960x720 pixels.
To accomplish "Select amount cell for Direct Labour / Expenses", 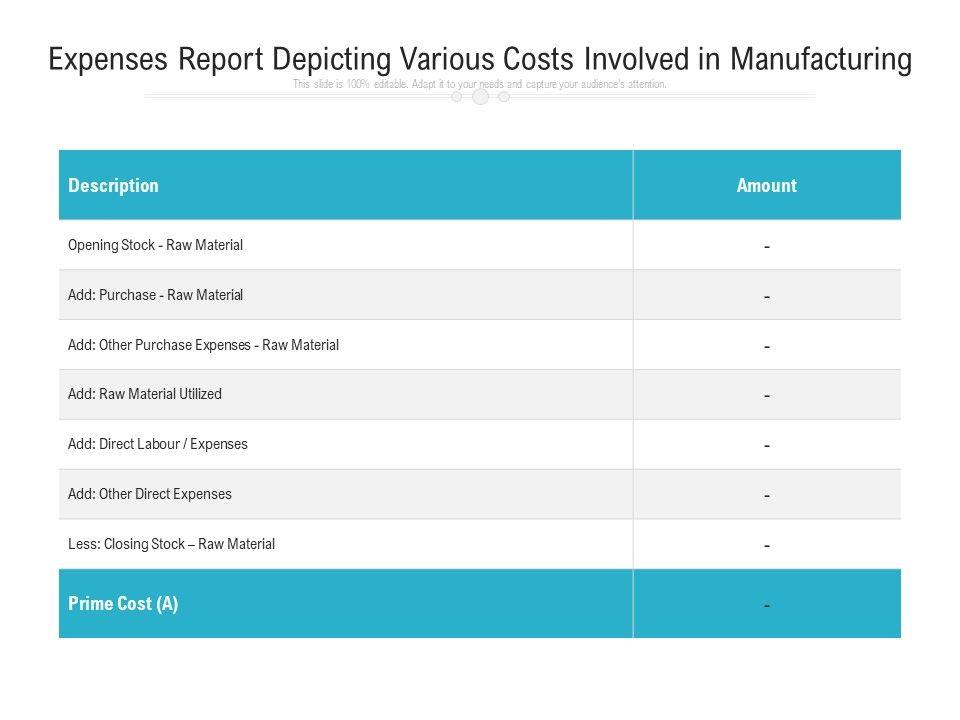I will 766,445.
